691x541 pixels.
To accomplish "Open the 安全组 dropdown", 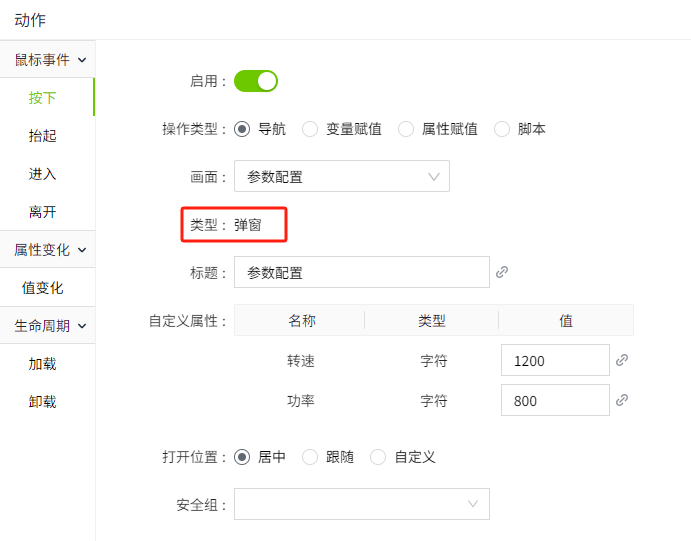I will tap(361, 504).
